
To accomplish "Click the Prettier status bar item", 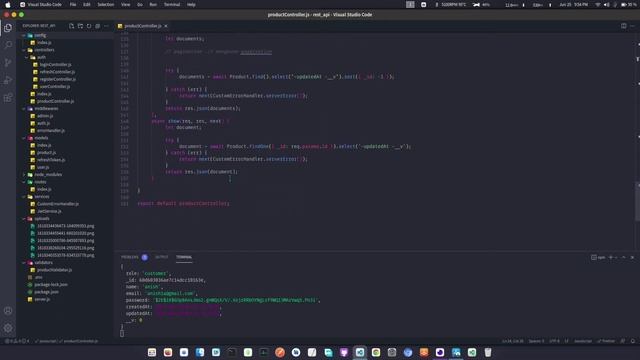I will pyautogui.click(x=606, y=341).
